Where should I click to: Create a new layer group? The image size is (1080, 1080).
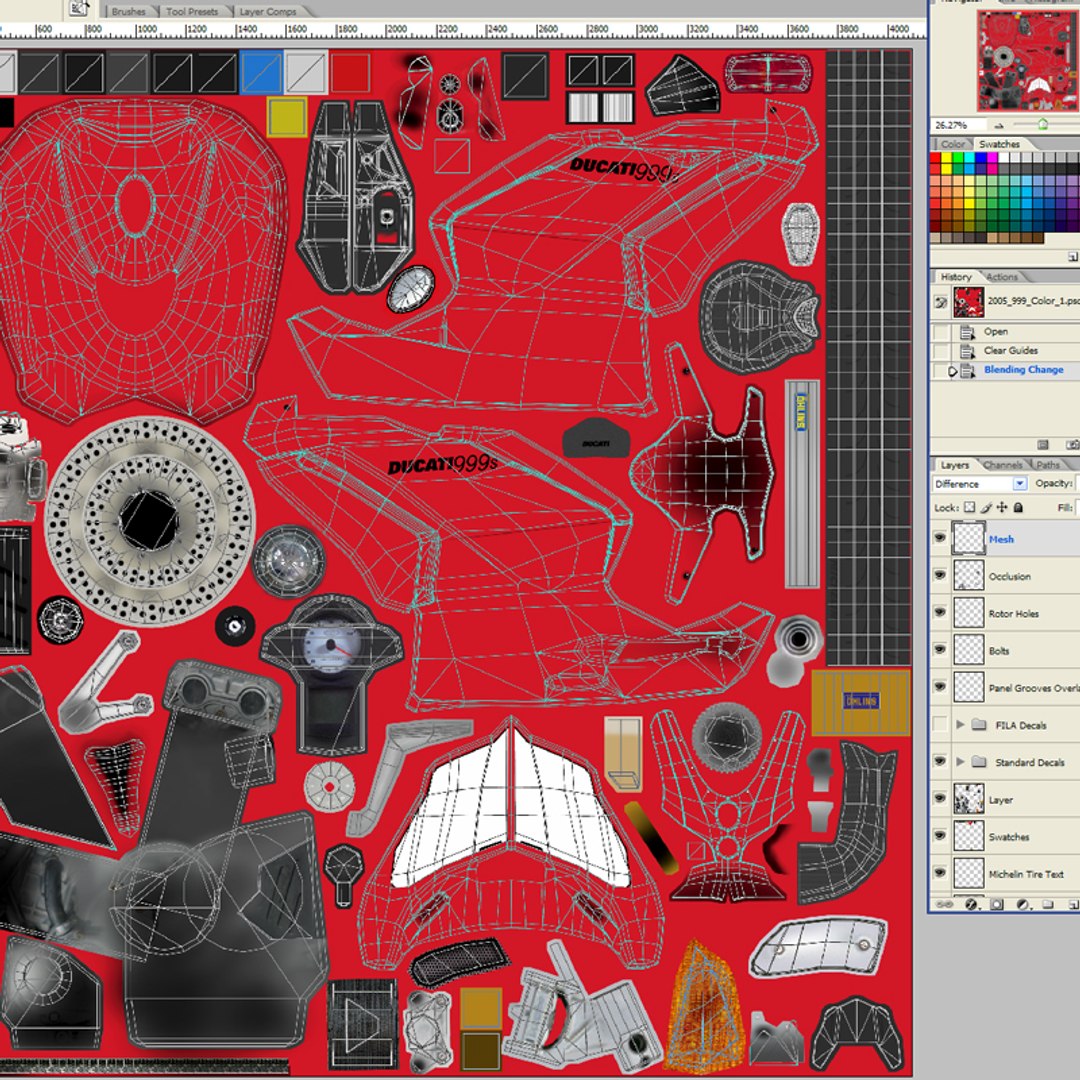pyautogui.click(x=1048, y=904)
